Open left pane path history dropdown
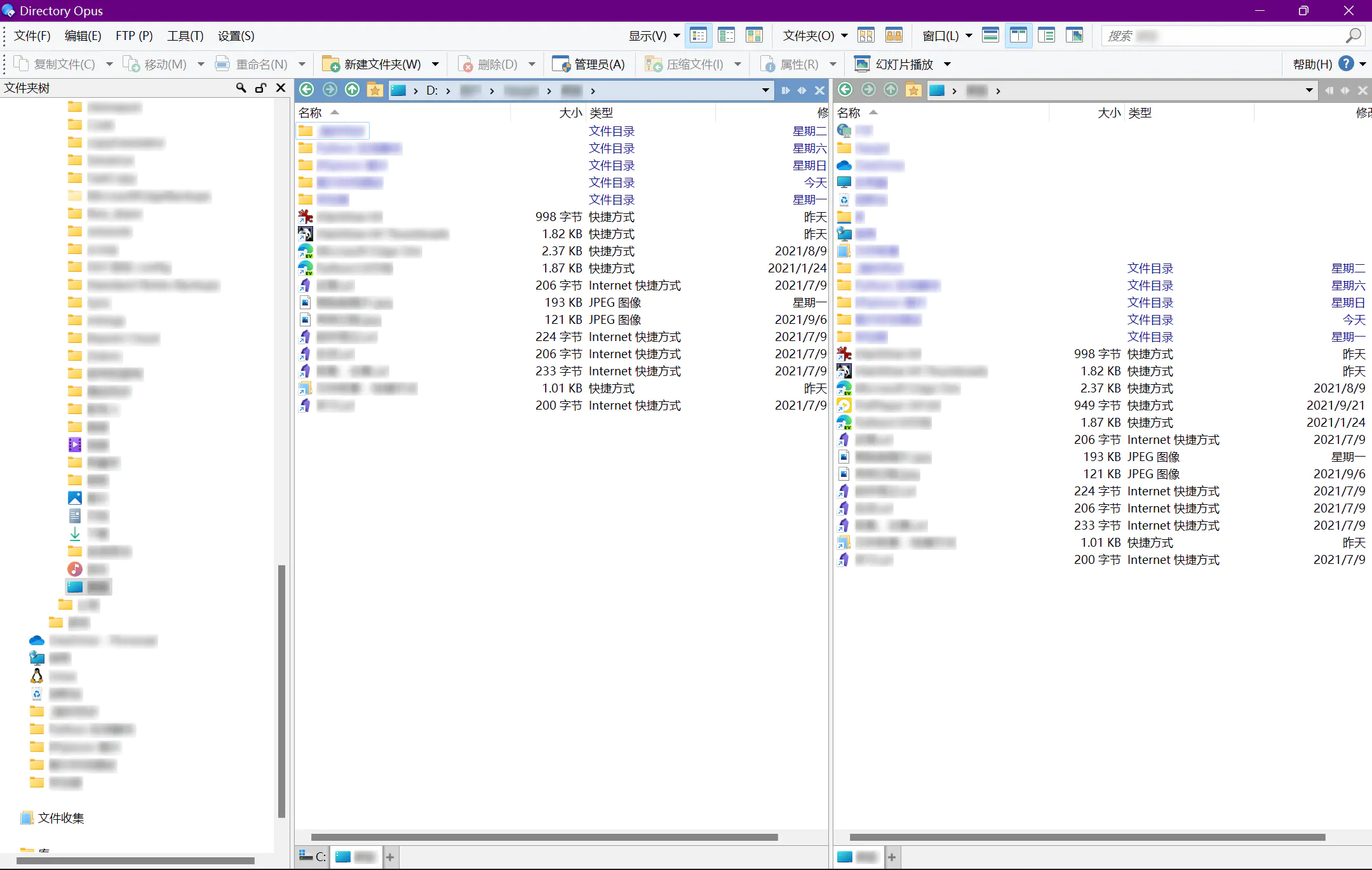 tap(765, 90)
